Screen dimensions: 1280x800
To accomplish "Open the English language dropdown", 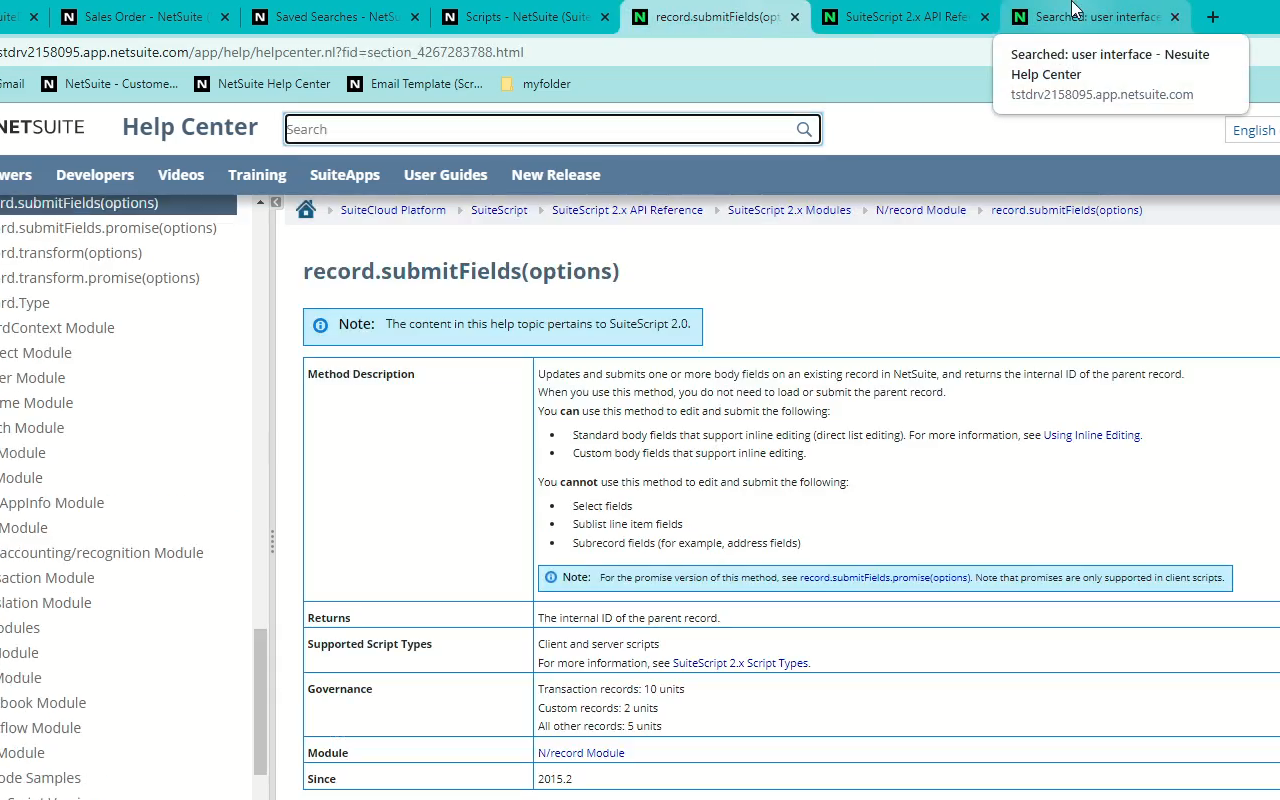I will point(1253,130).
